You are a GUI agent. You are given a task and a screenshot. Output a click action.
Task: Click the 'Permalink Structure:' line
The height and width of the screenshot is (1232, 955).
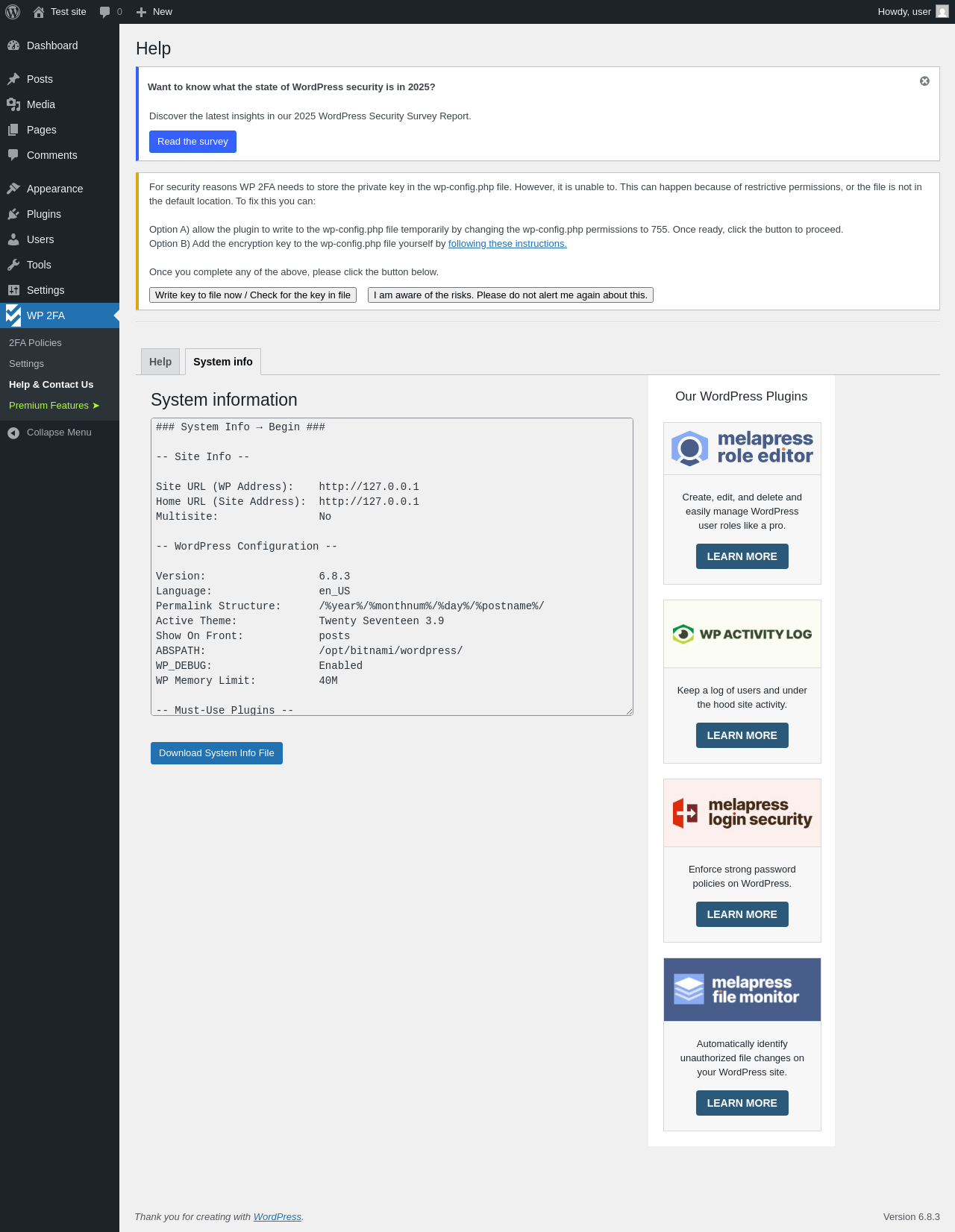tap(350, 606)
